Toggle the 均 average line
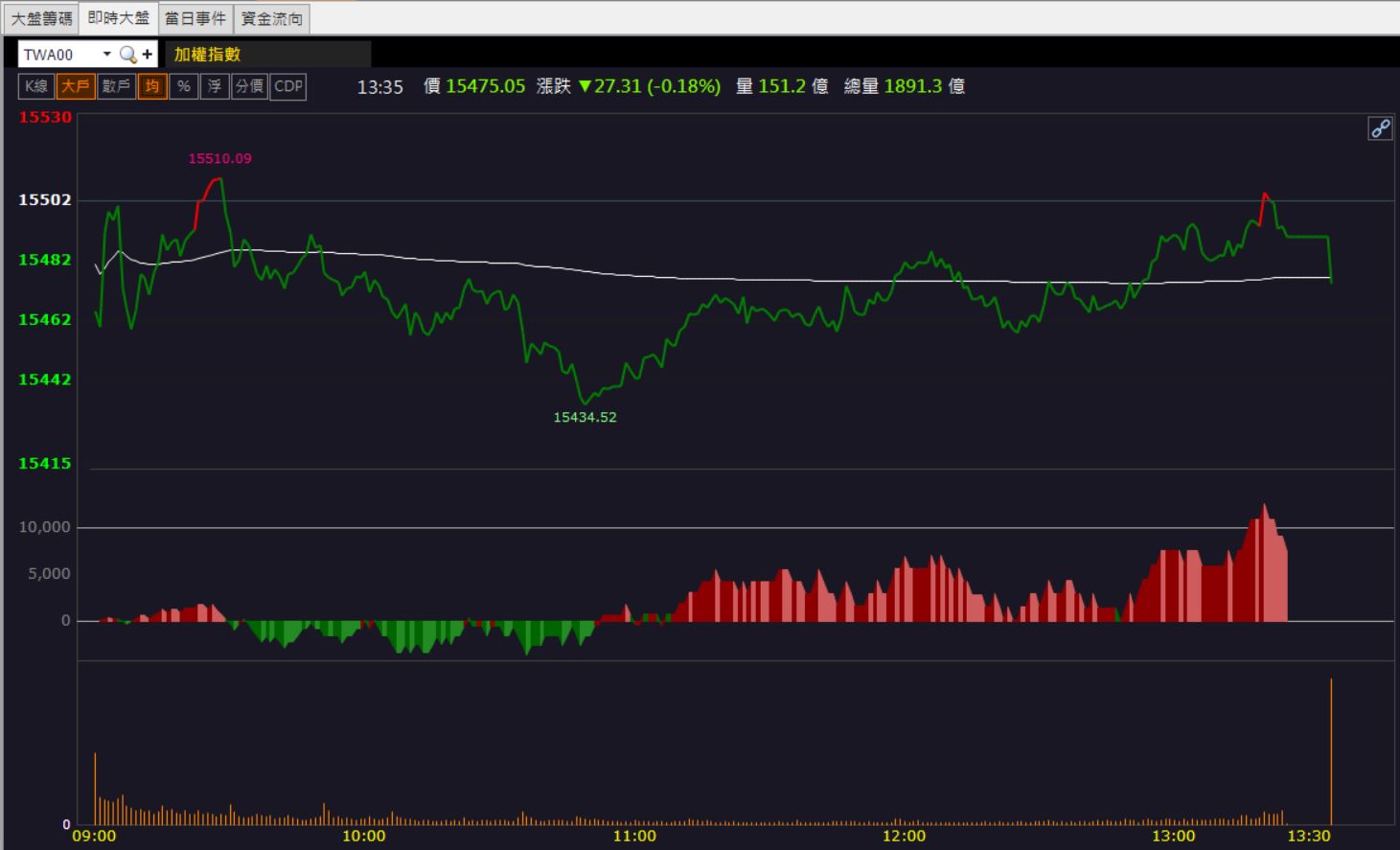Screen dimensions: 1400x850 click(152, 86)
